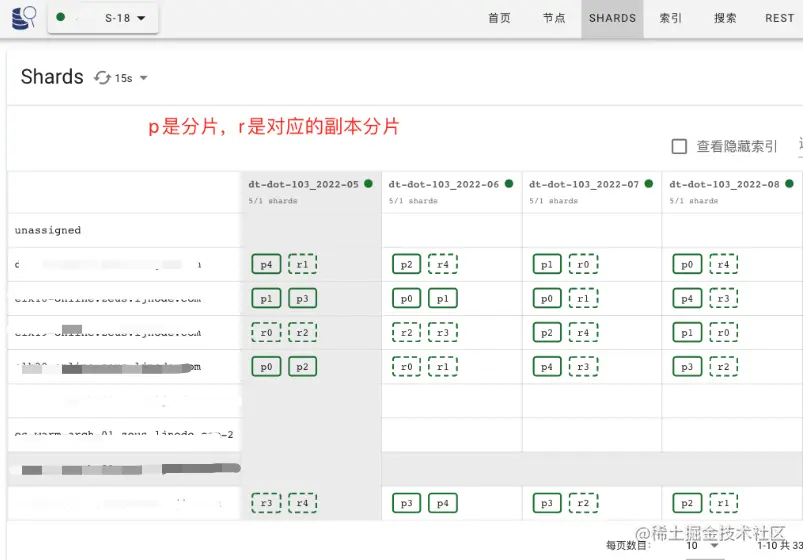Image resolution: width=803 pixels, height=560 pixels.
Task: Click the refresh icon beside Shards
Action: click(102, 78)
